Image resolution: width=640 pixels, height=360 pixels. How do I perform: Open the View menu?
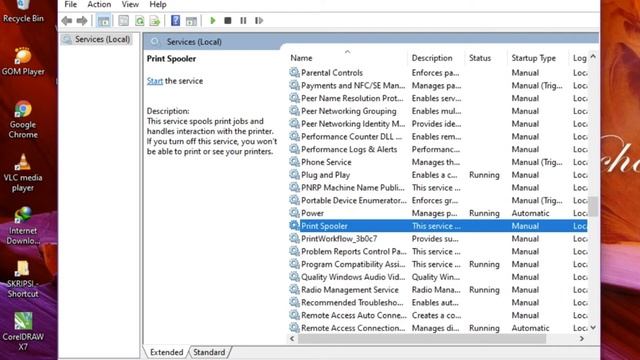click(x=130, y=4)
